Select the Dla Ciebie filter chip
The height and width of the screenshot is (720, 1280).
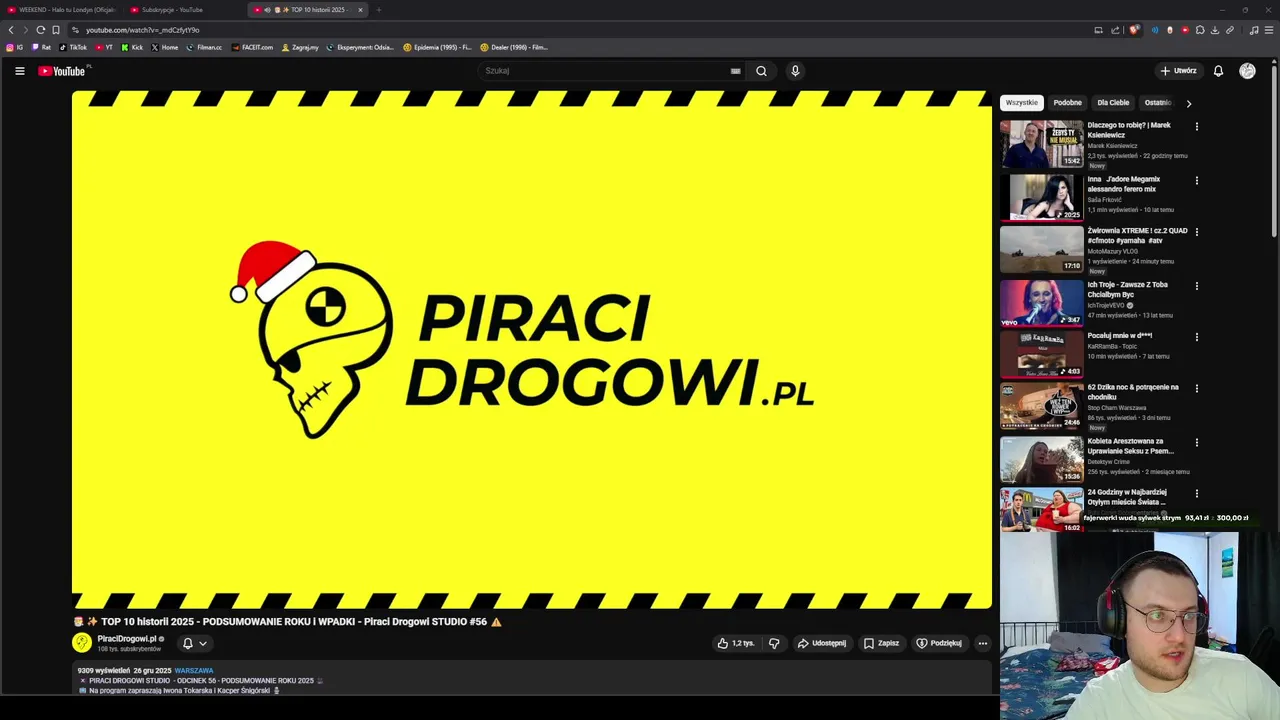1113,103
